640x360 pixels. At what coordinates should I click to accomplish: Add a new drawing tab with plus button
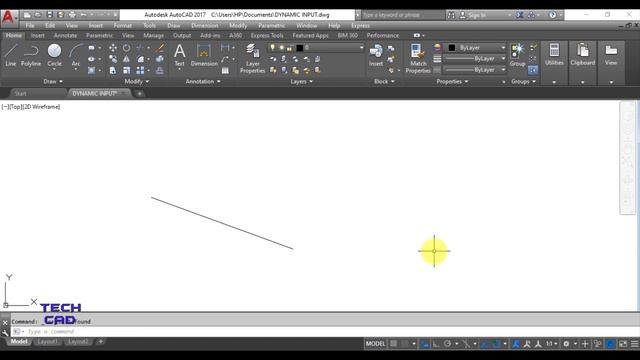click(140, 93)
